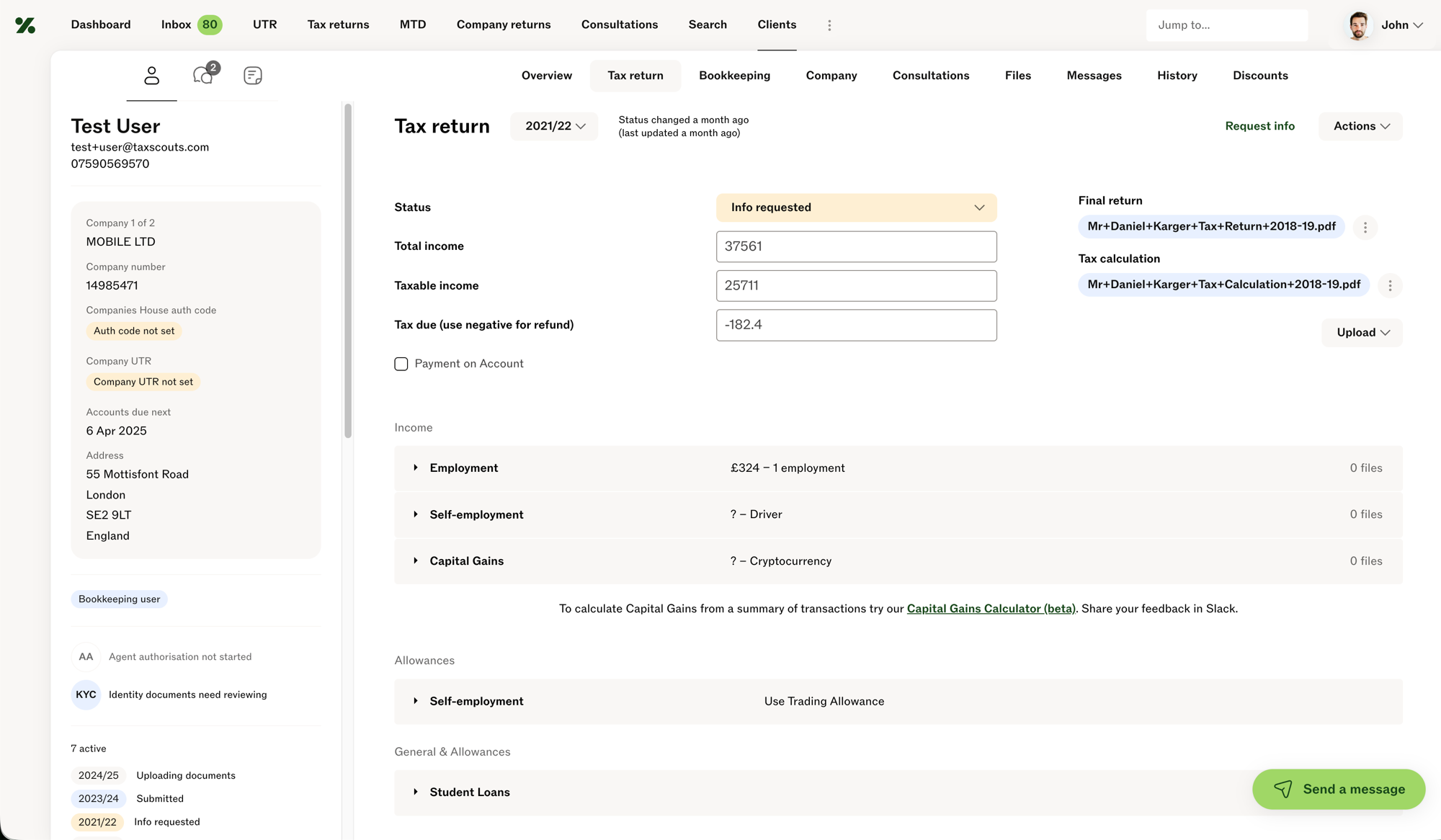Viewport: 1441px width, 840px height.
Task: Click the KYC identity documents badge
Action: point(86,695)
